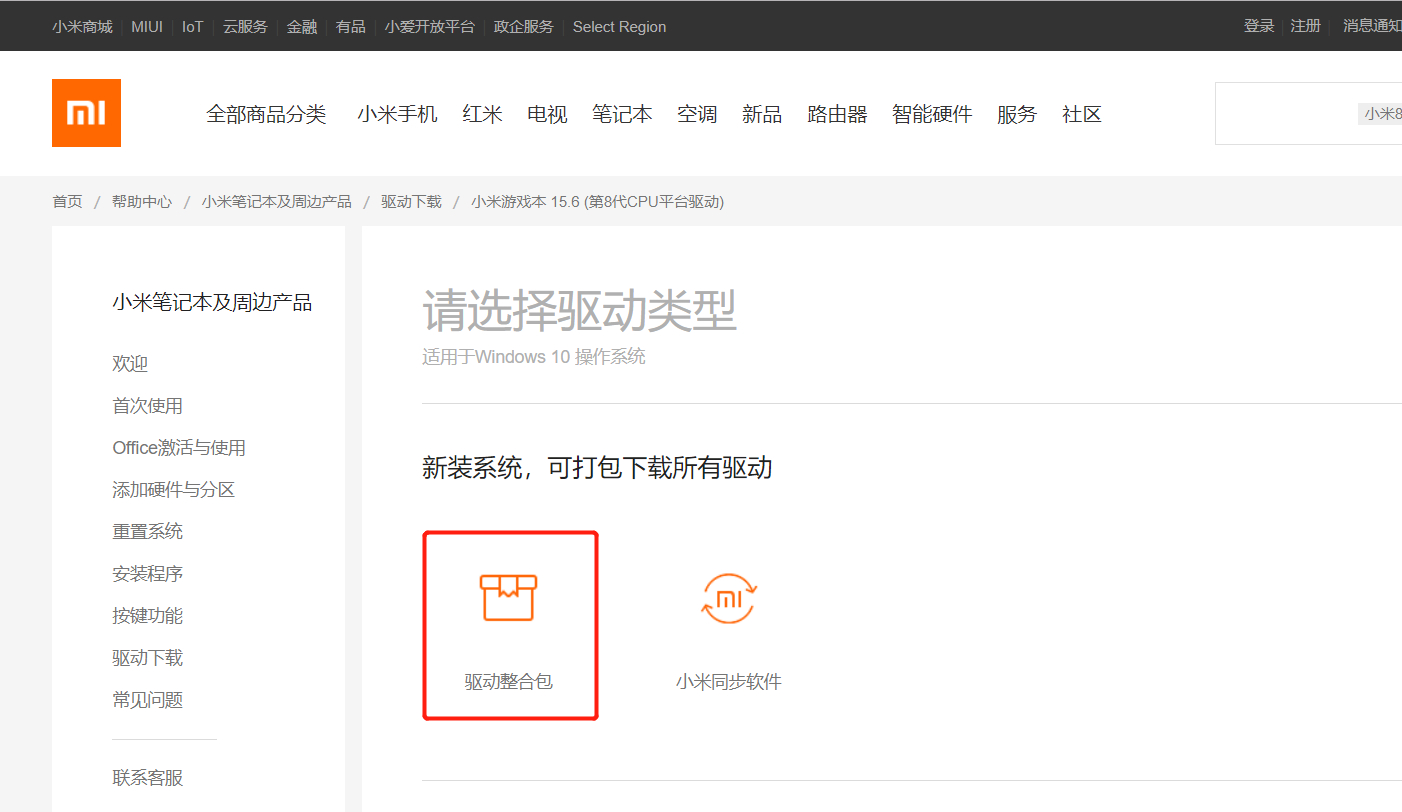1402x812 pixels.
Task: Select 电视 in the main navigation
Action: coord(548,114)
